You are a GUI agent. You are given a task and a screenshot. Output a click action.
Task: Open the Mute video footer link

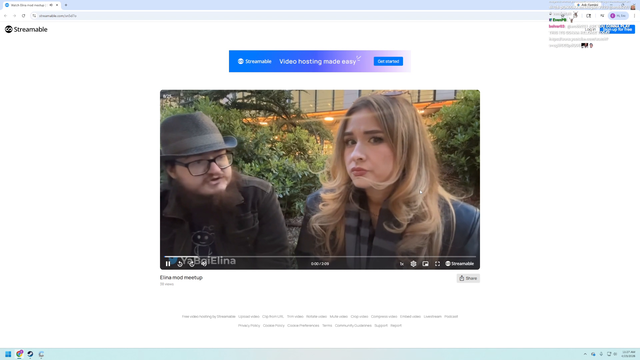338,317
